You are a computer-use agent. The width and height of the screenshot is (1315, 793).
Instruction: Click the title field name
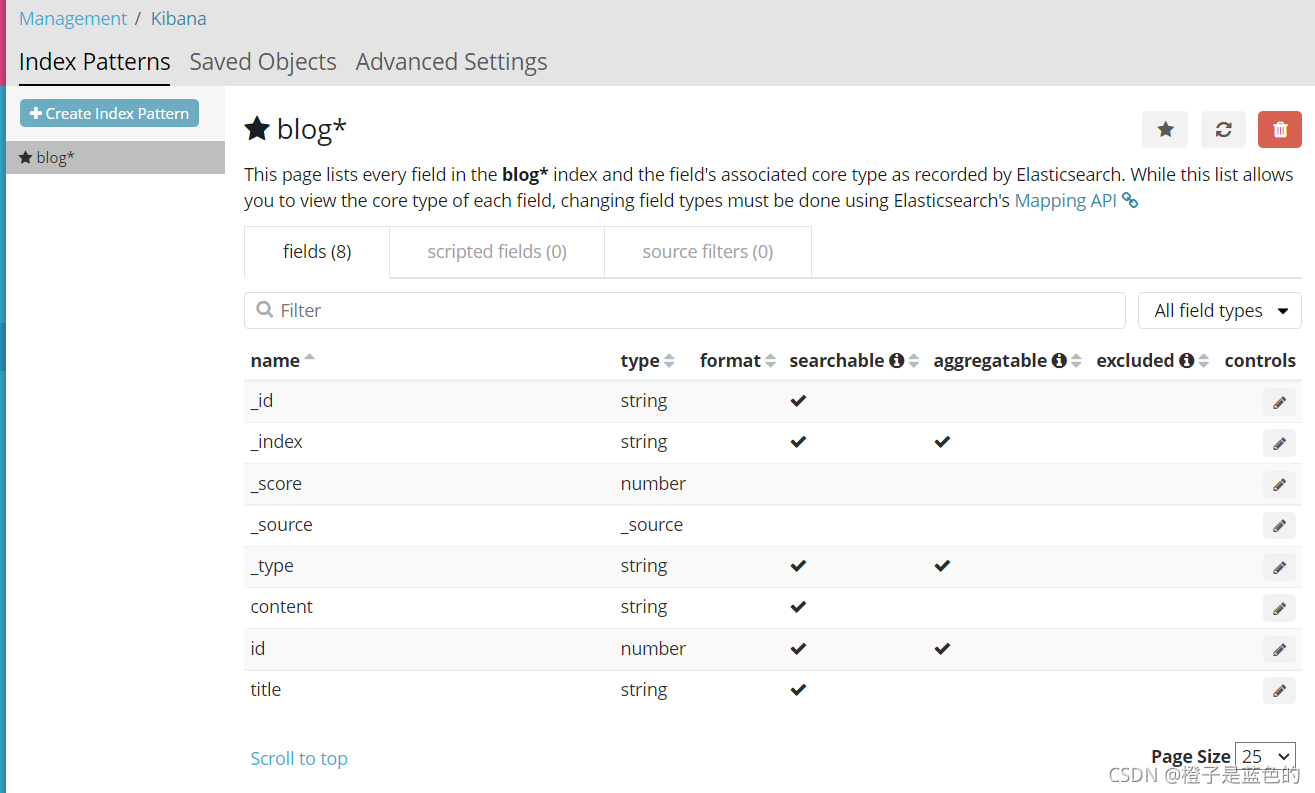pyautogui.click(x=265, y=690)
